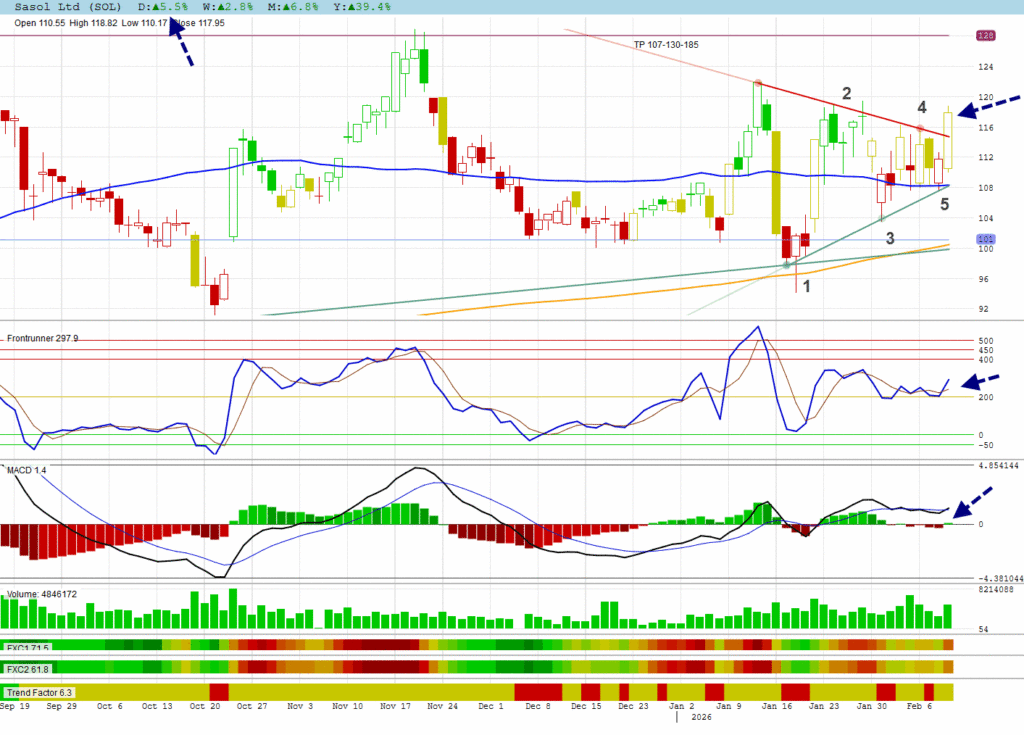
Task: Click the dashed arrow pointing at latest candle
Action: click(989, 105)
